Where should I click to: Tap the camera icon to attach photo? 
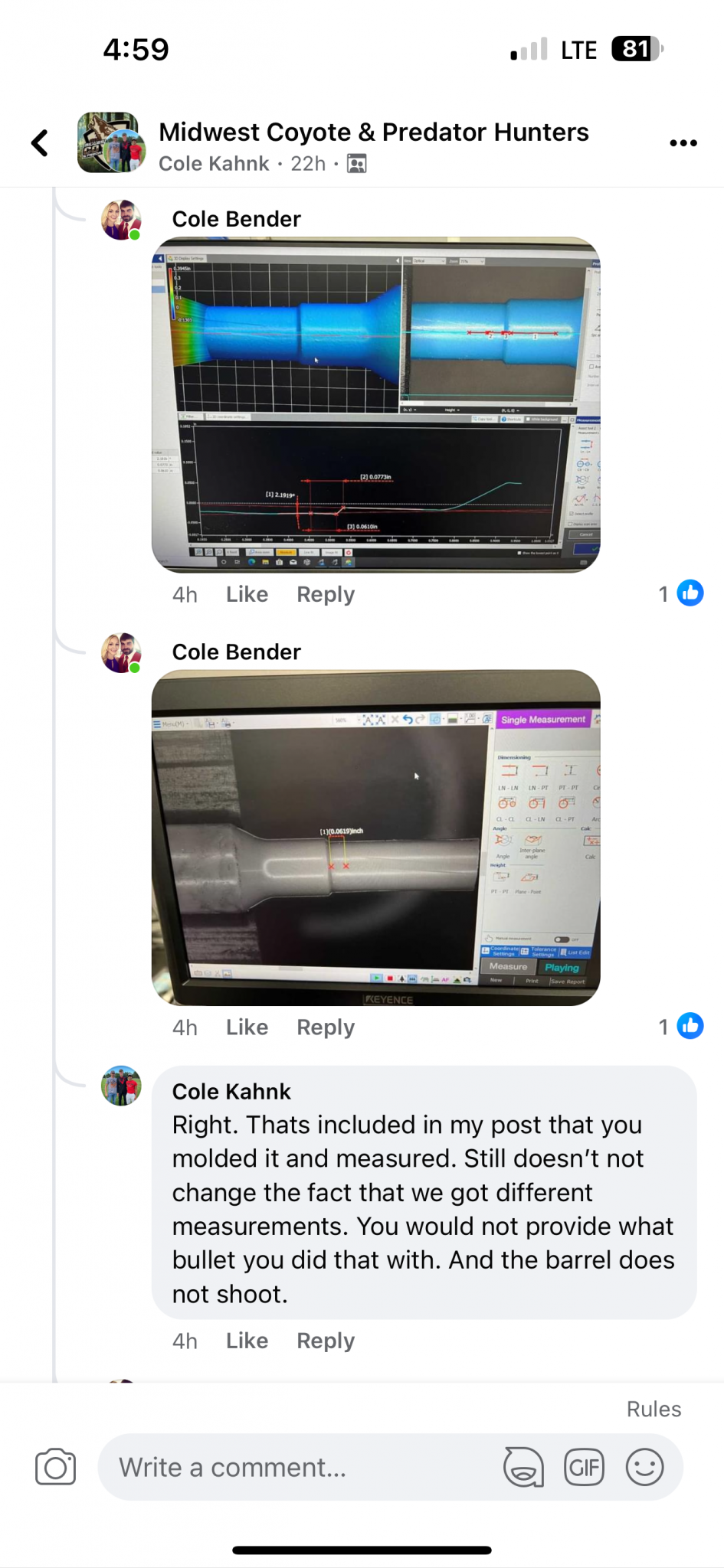(x=56, y=1467)
